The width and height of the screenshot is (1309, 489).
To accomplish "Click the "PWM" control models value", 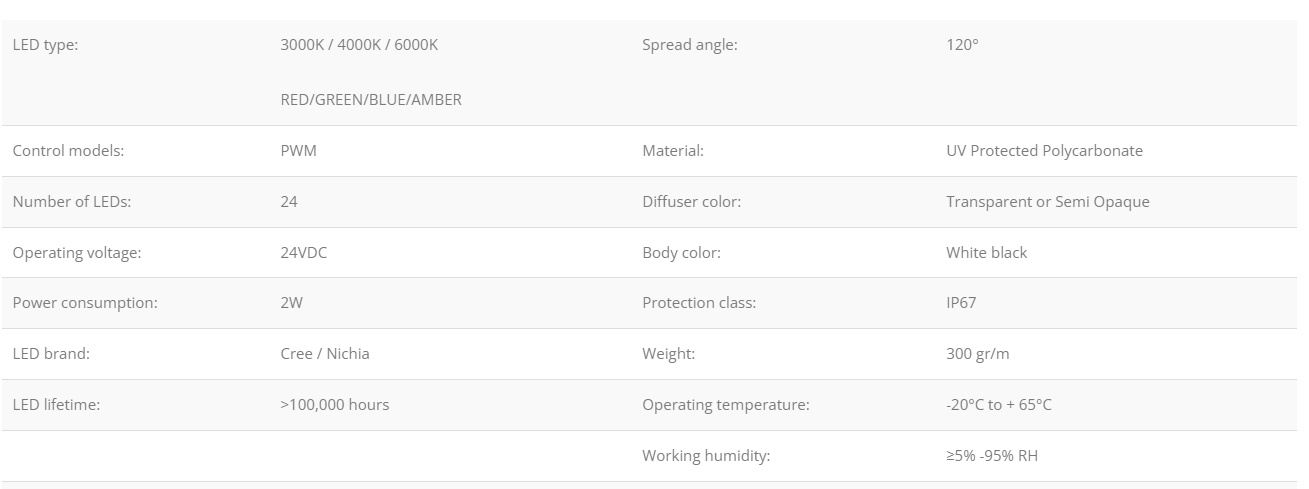I will (298, 151).
